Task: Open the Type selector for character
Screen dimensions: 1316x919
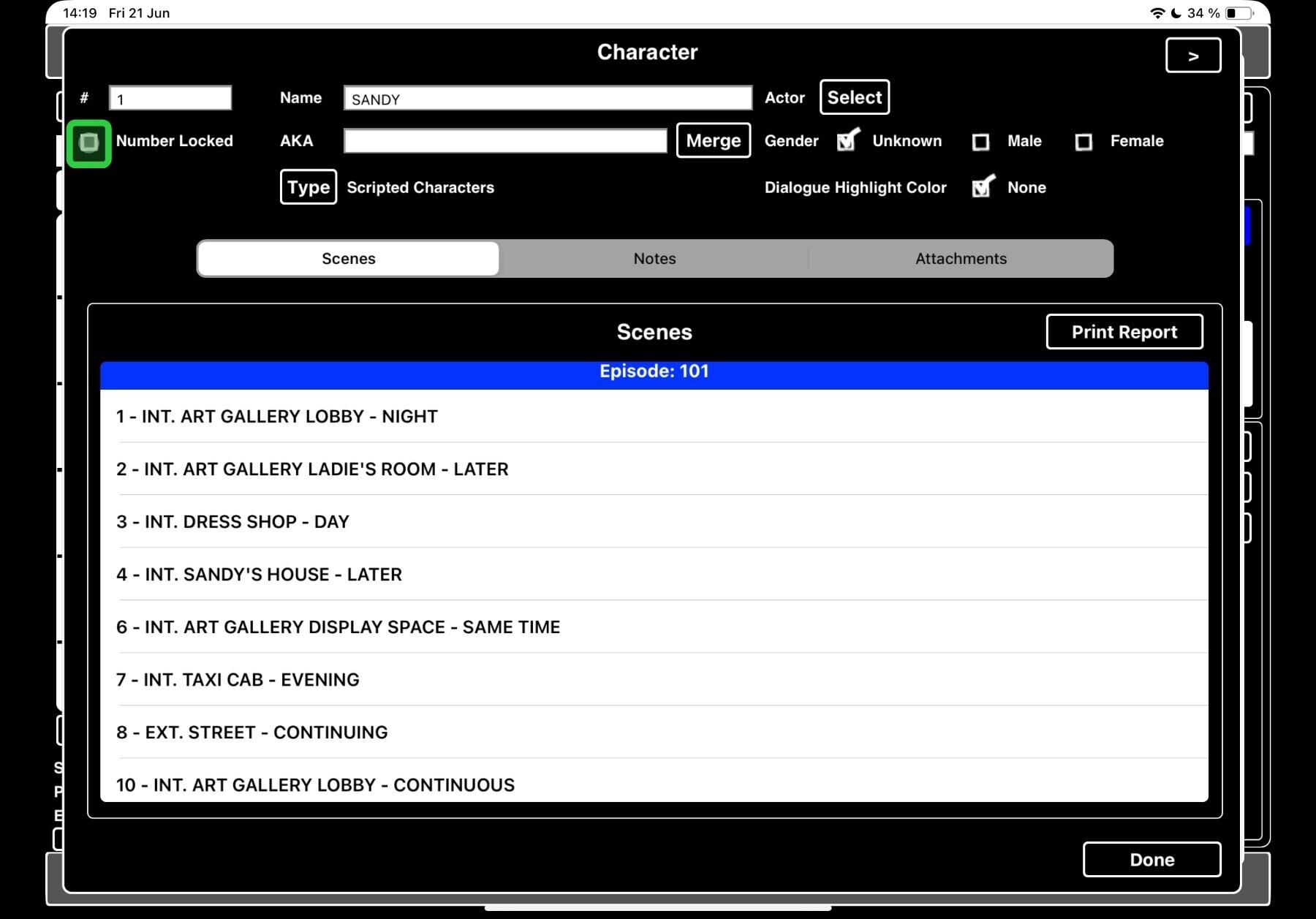Action: 309,187
